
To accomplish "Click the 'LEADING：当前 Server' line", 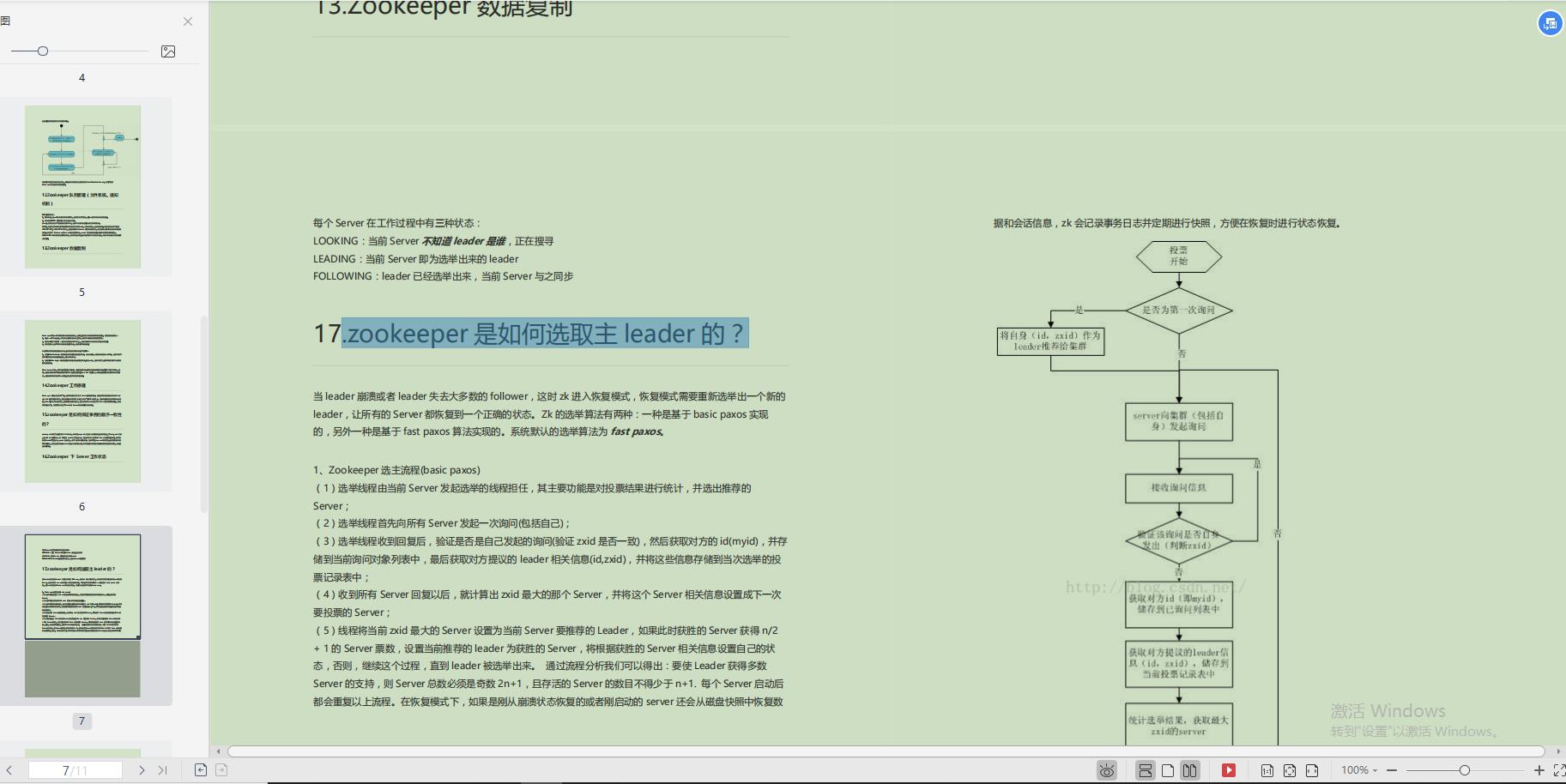I will point(416,259).
